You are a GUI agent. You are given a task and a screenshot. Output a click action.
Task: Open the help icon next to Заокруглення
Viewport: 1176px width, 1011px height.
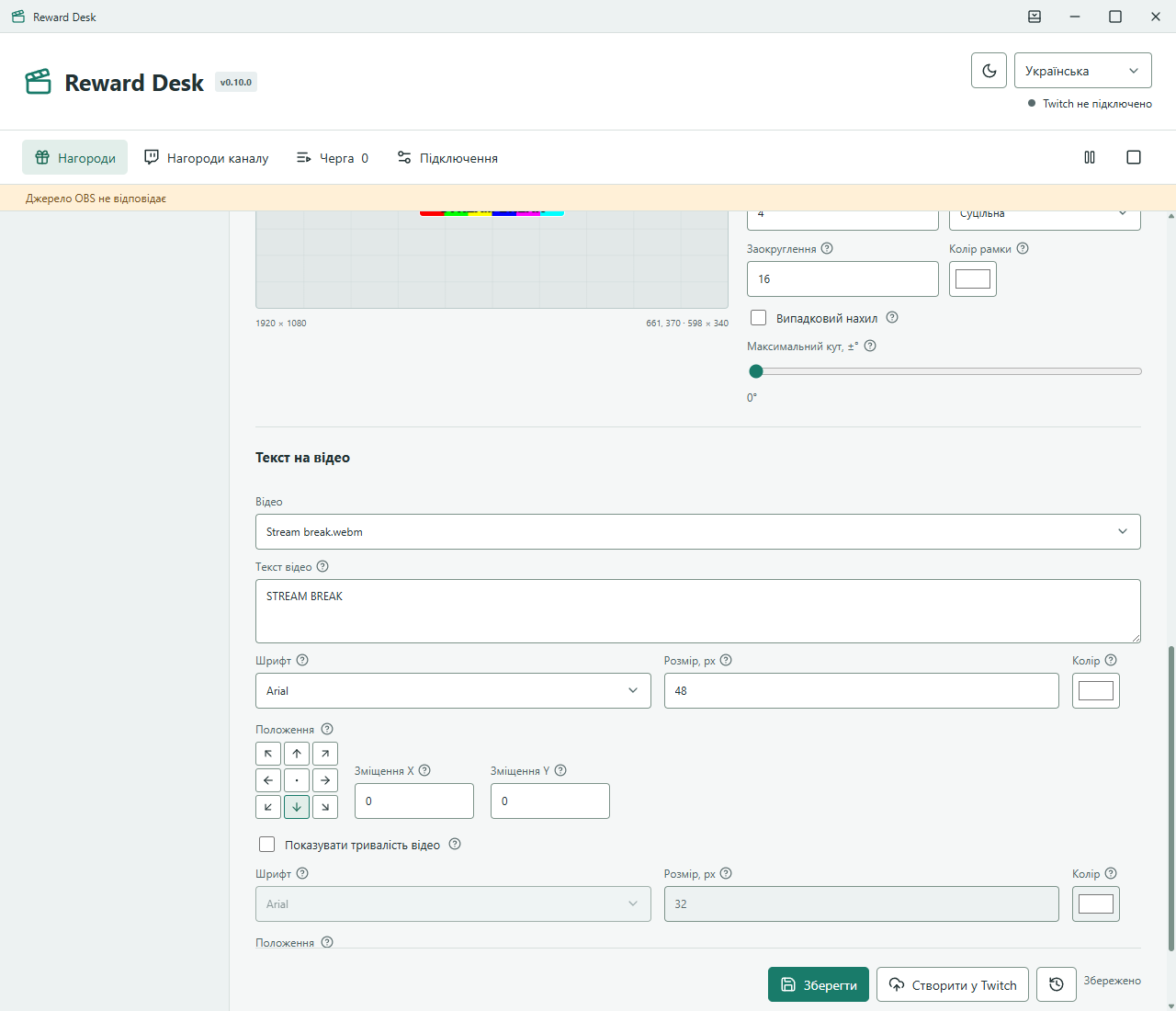click(x=827, y=248)
